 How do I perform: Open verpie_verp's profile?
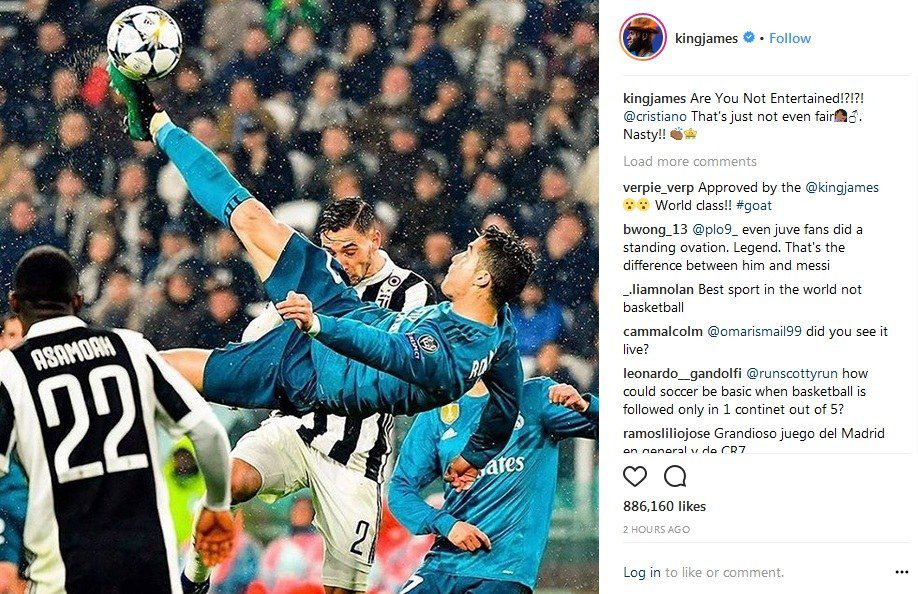pos(658,188)
